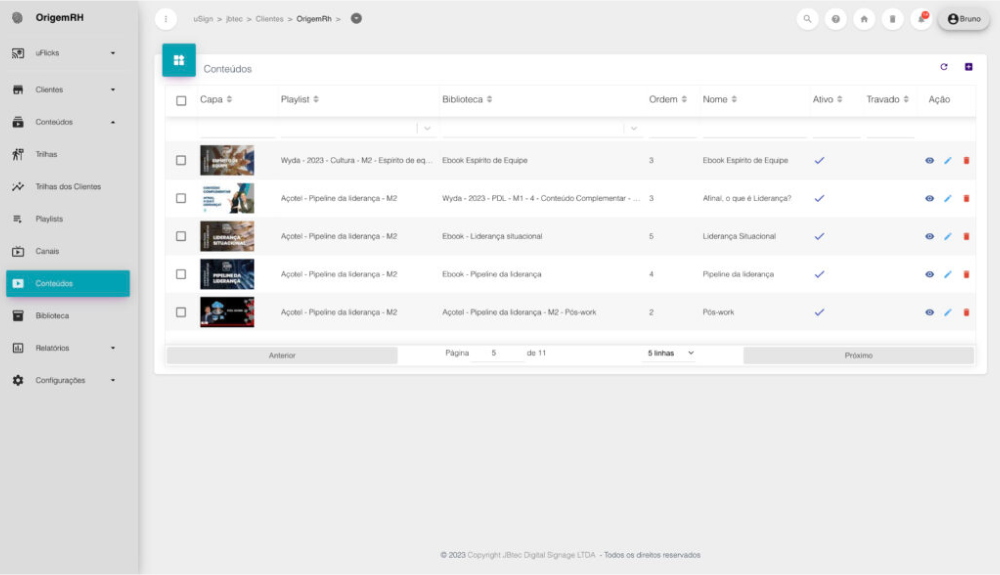The height and width of the screenshot is (575, 1000).
Task: Expand the Playlist filter dropdown
Action: (427, 128)
